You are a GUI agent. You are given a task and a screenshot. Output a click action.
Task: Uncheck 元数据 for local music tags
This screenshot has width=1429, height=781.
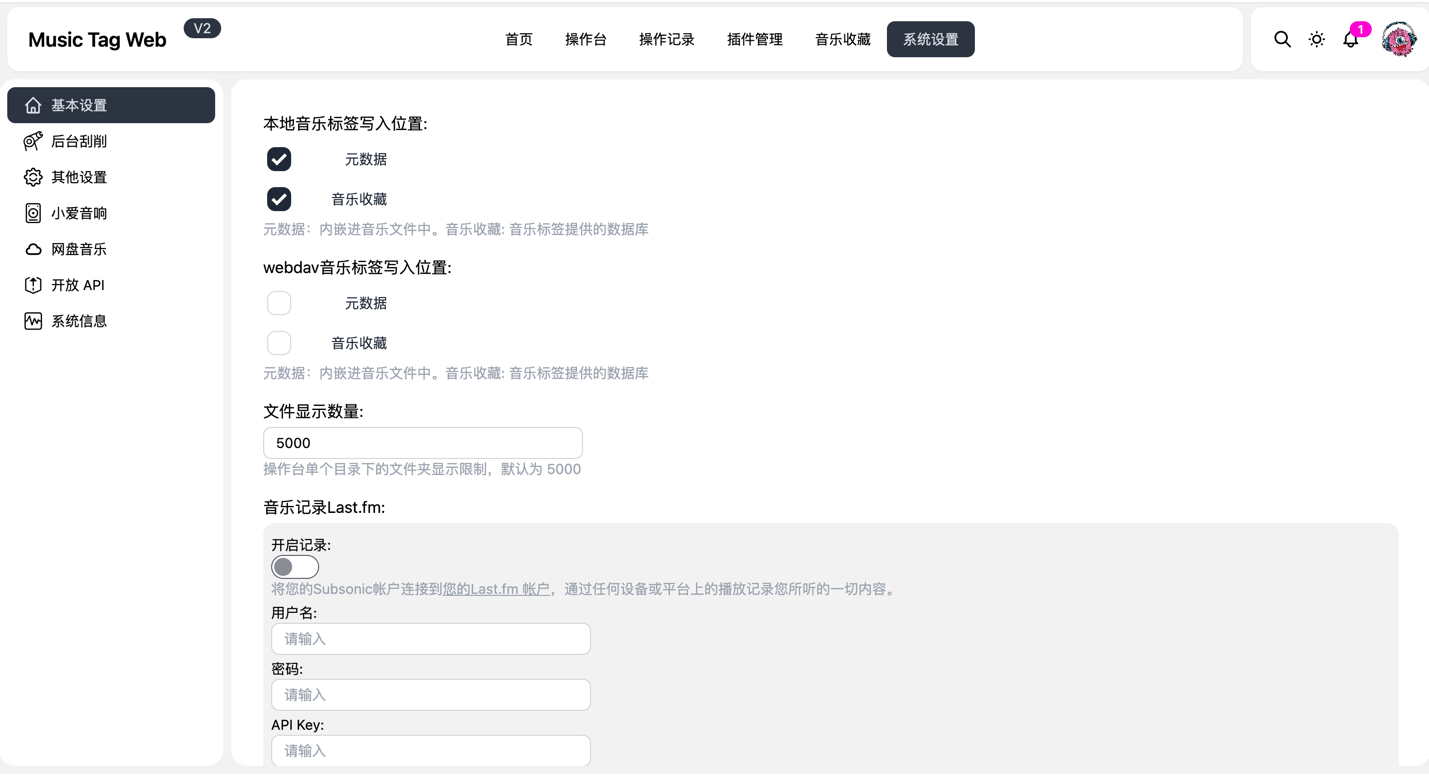tap(278, 159)
